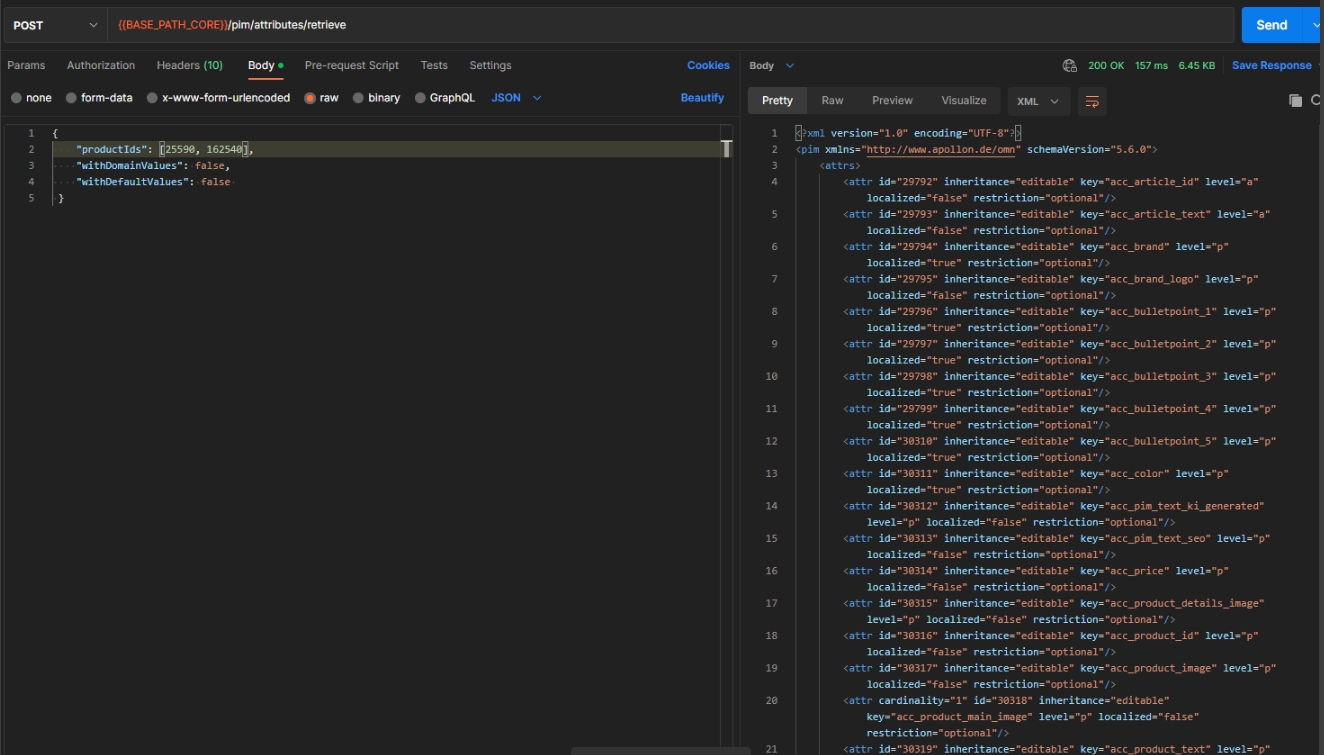Open the Cookies link
Image resolution: width=1324 pixels, height=755 pixels.
[x=708, y=66]
